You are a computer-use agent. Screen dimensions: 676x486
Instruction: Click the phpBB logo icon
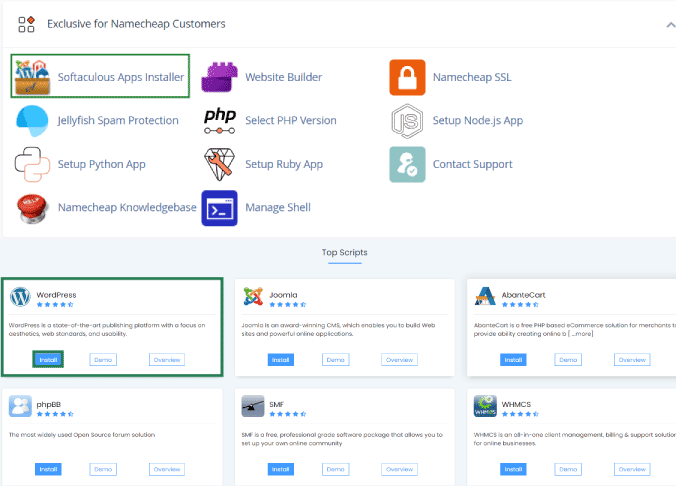coord(20,406)
